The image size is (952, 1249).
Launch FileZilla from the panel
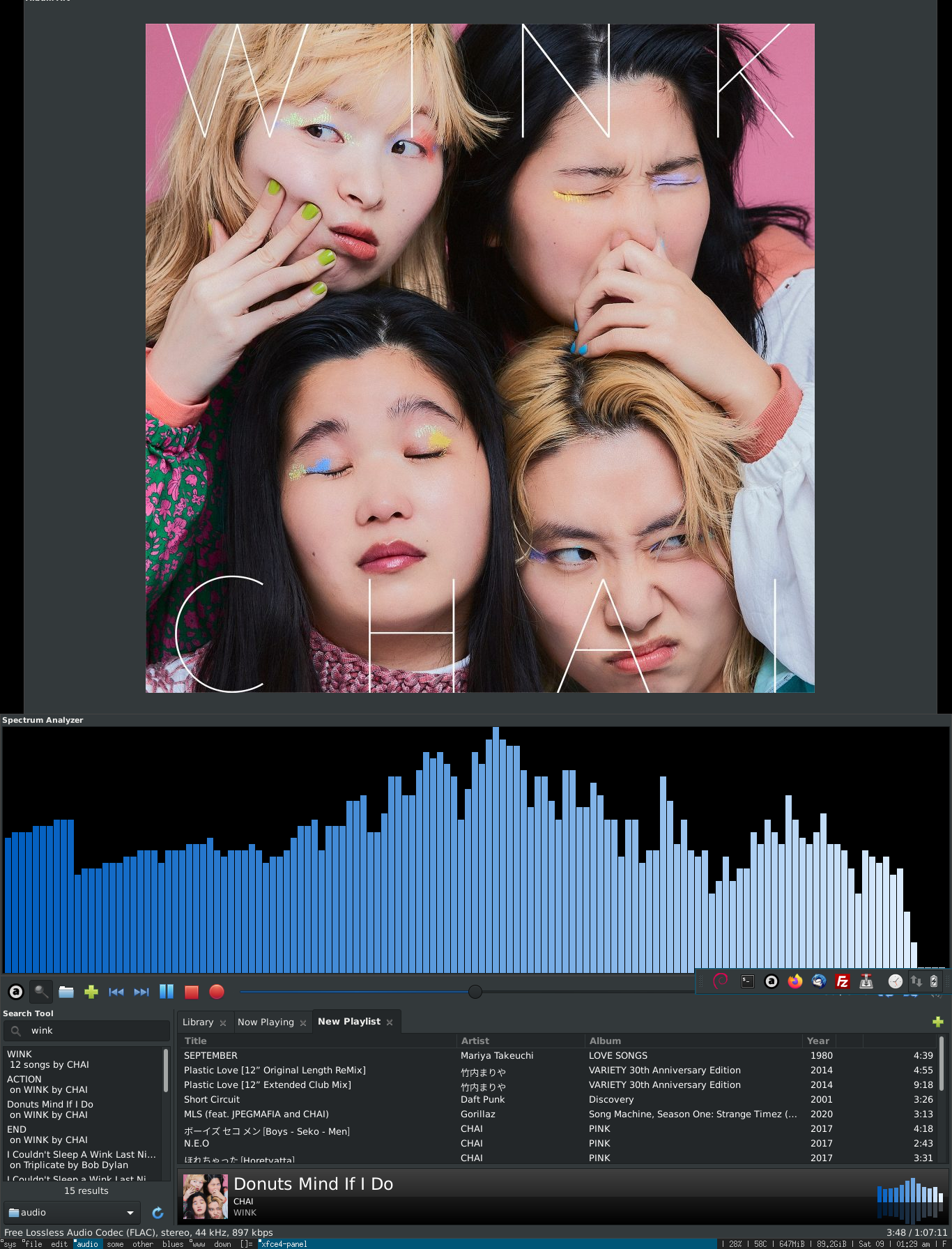(843, 981)
